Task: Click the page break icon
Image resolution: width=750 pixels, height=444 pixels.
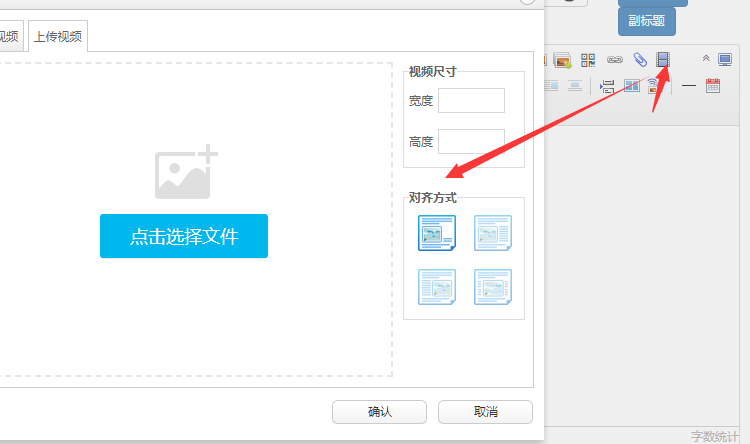Action: coord(607,86)
